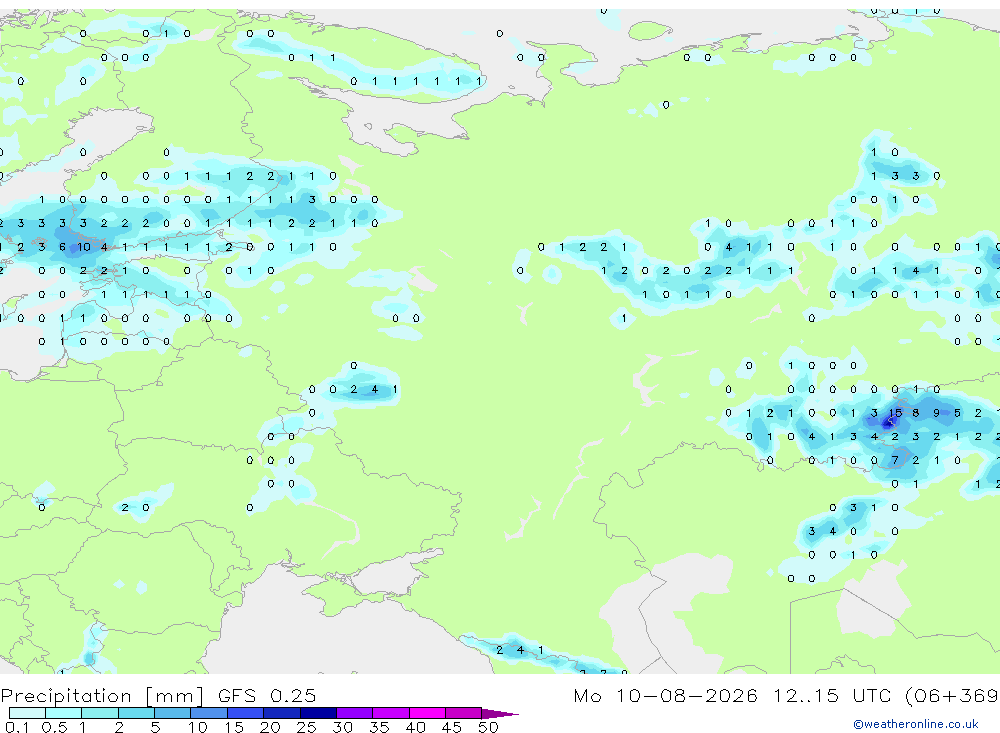Viewport: 1000px width, 733px height.
Task: Click the map value '9' on the map
Action: (937, 413)
